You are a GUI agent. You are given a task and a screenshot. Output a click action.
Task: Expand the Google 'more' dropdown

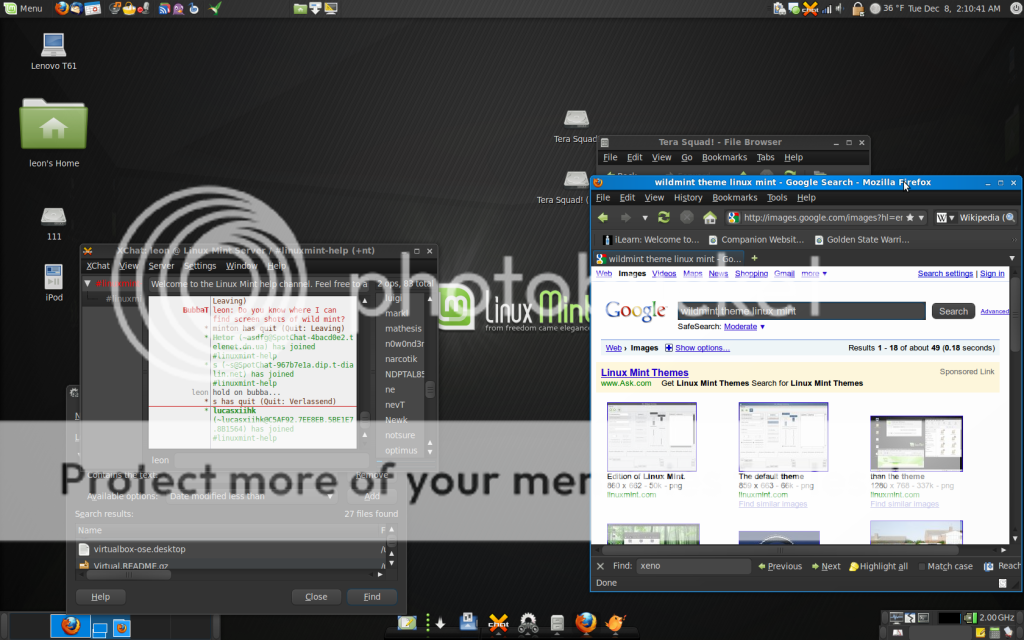tap(814, 274)
